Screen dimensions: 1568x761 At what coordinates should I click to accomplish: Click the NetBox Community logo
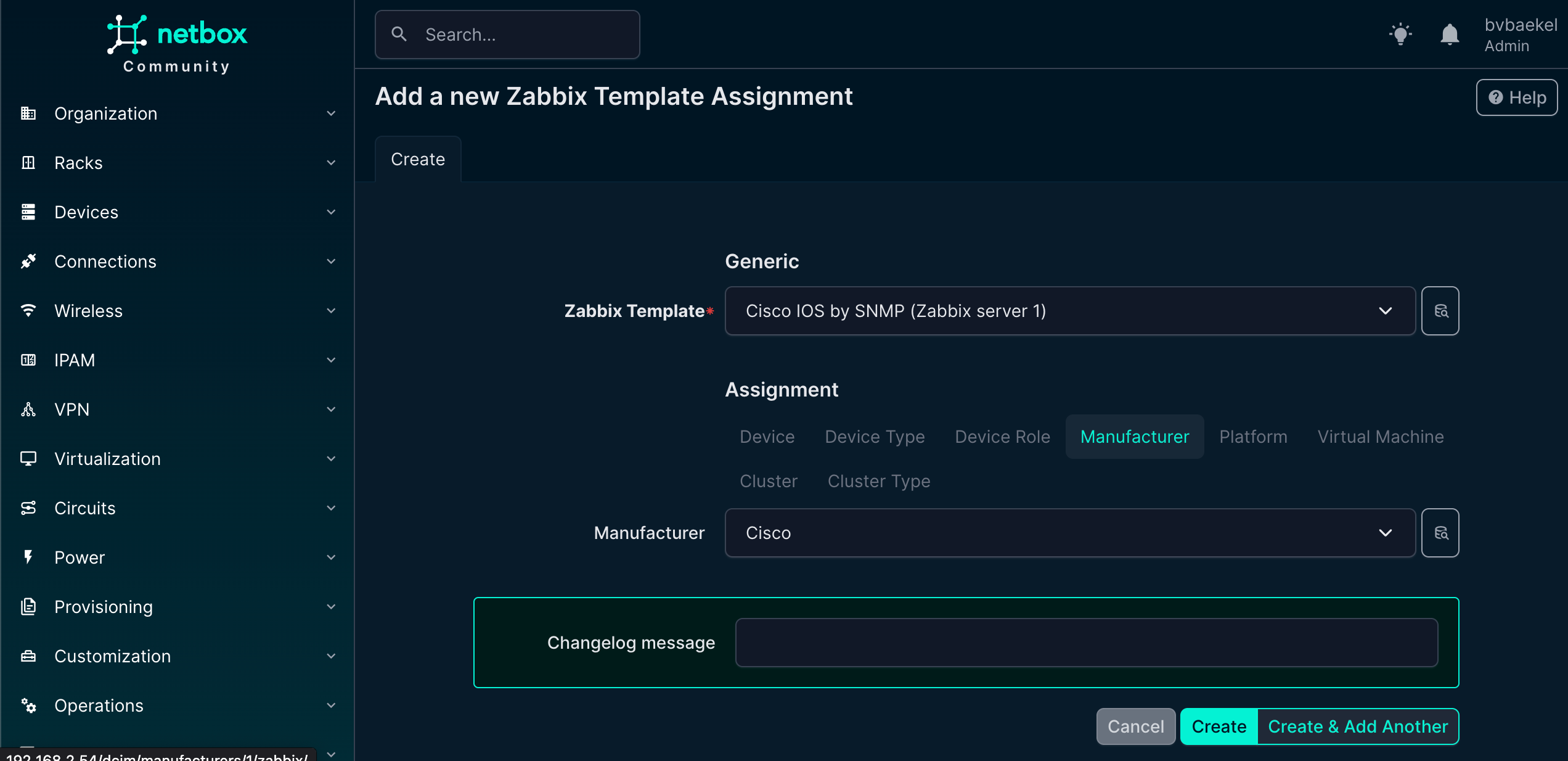point(177,43)
